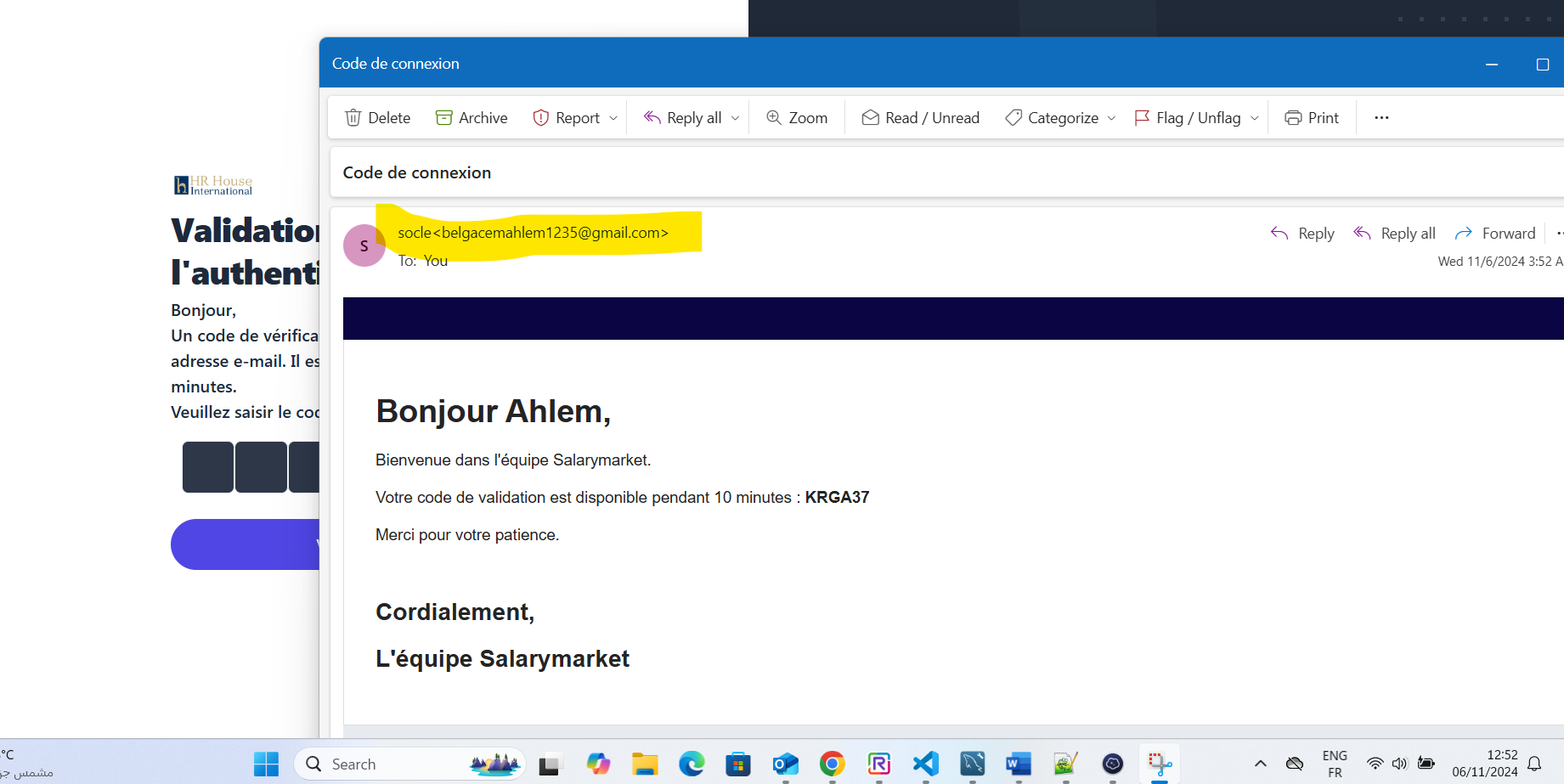Toggle Read / Unread status
This screenshot has width=1564, height=784.
click(x=921, y=118)
